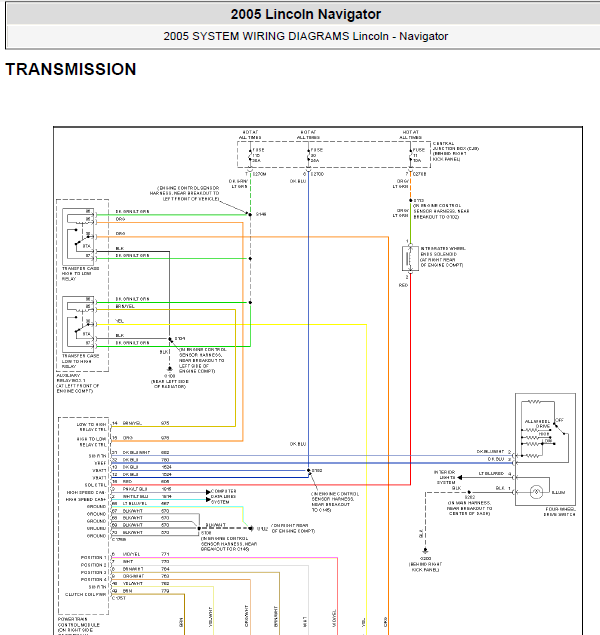Click the Integrated Wheel Ends Solenoid symbol

click(x=410, y=258)
